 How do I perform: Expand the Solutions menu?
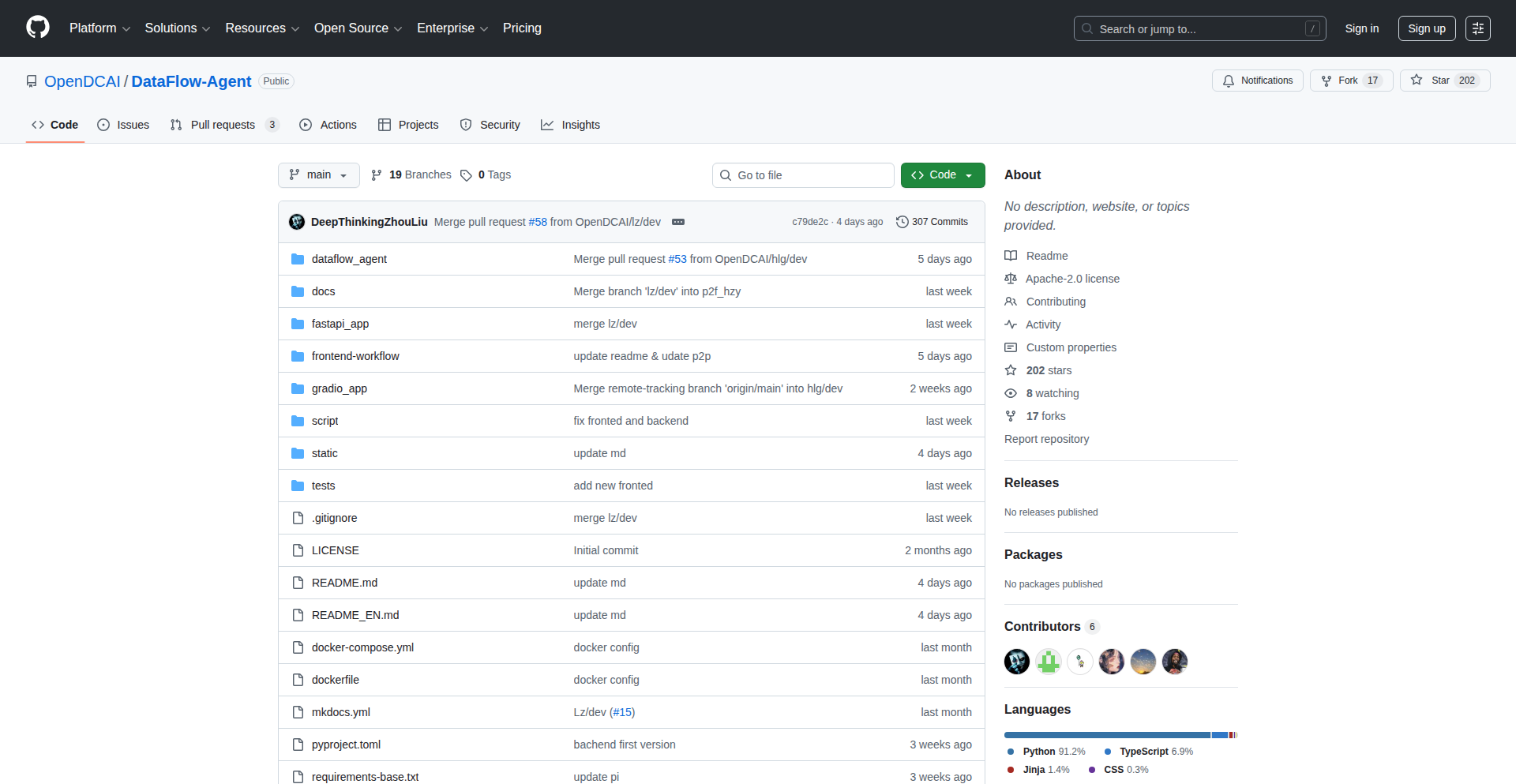click(178, 28)
